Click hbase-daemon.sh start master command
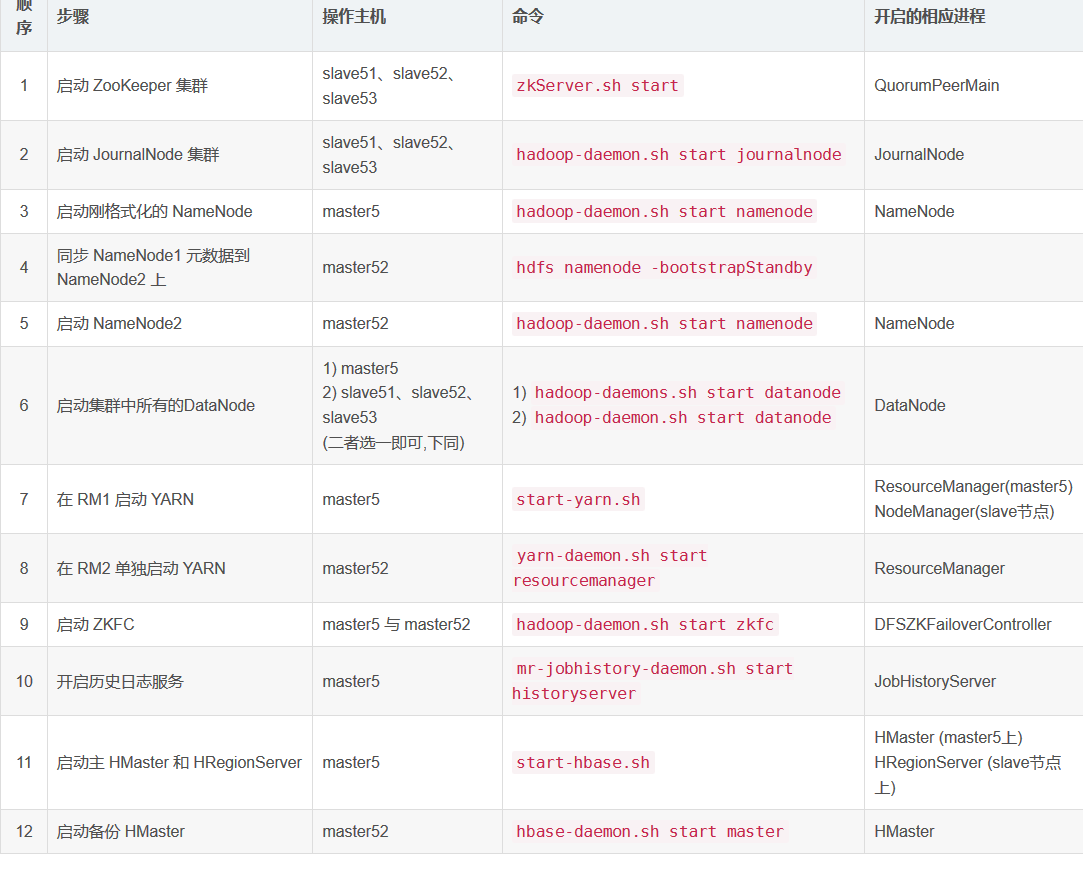Screen dimensions: 1083x870 pyautogui.click(x=650, y=832)
